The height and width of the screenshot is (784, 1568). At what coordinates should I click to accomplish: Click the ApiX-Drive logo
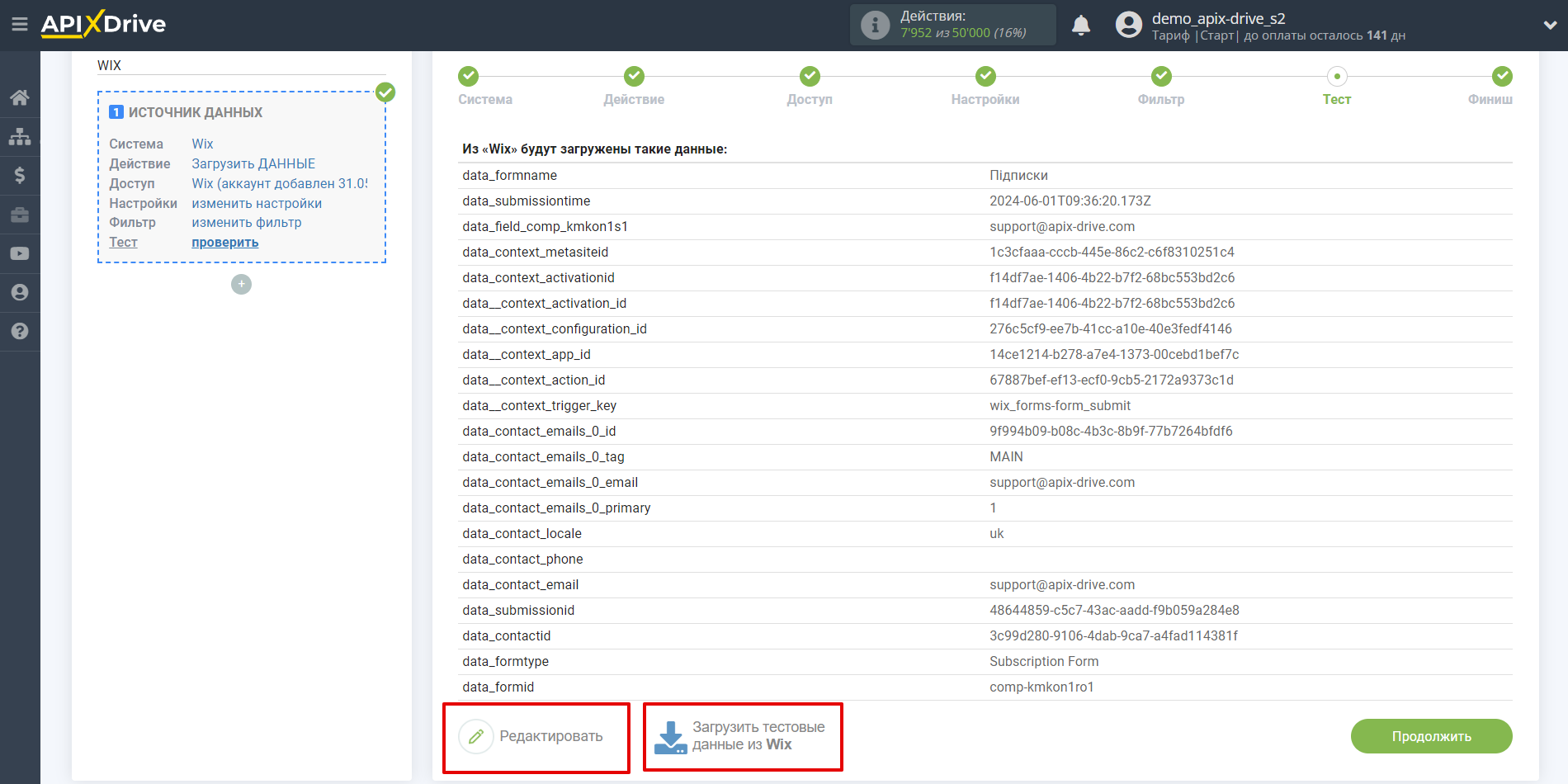pyautogui.click(x=103, y=24)
